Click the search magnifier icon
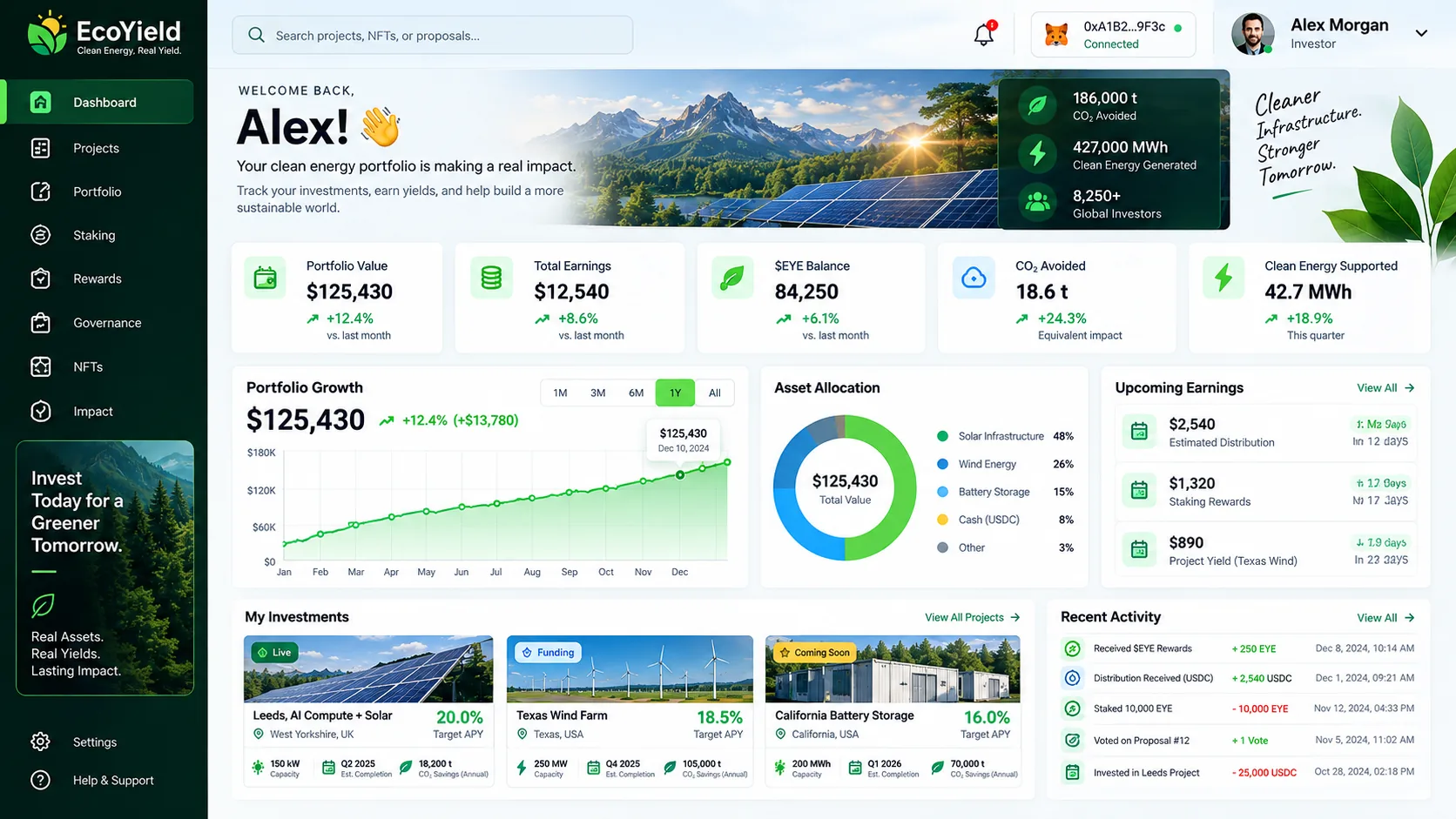 pos(256,35)
